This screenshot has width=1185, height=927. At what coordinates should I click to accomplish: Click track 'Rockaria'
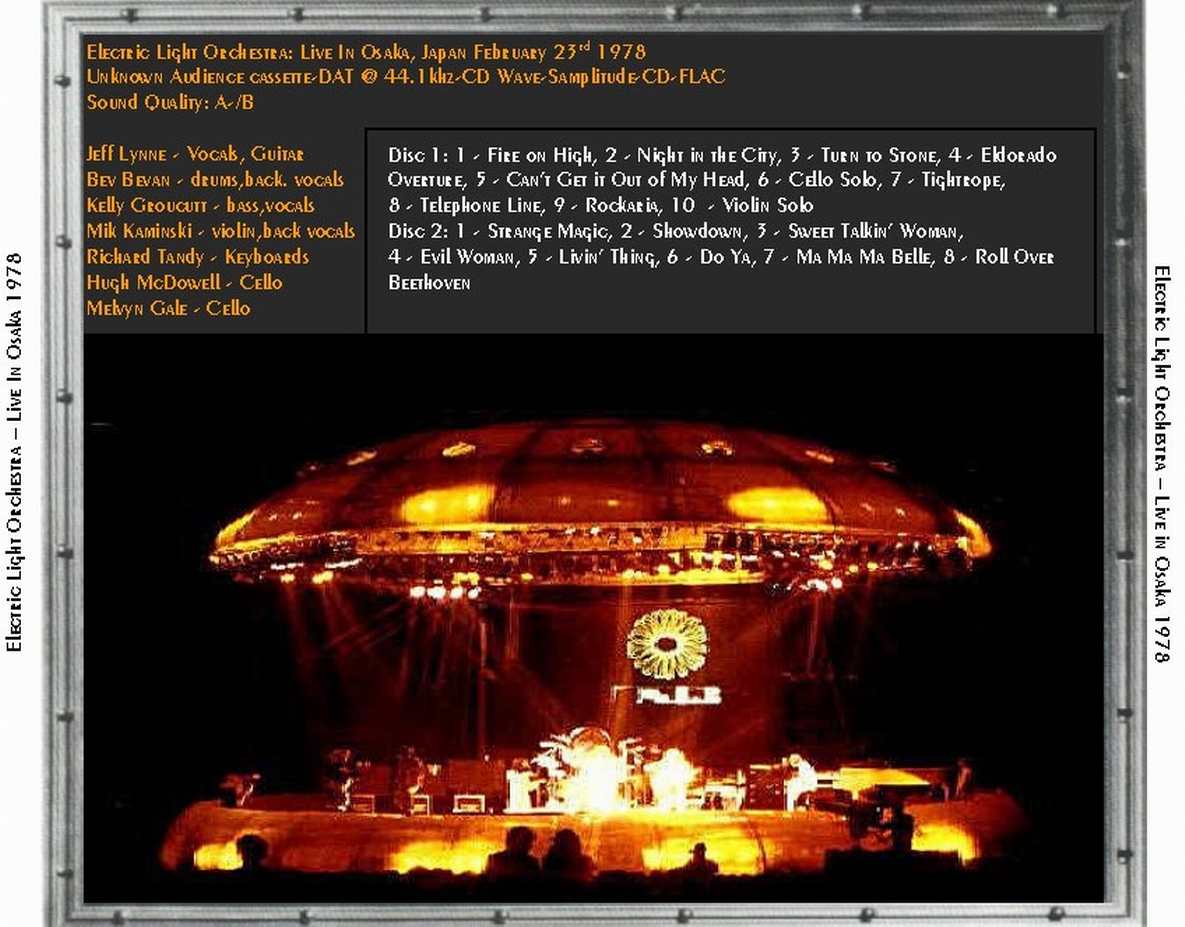(621, 205)
